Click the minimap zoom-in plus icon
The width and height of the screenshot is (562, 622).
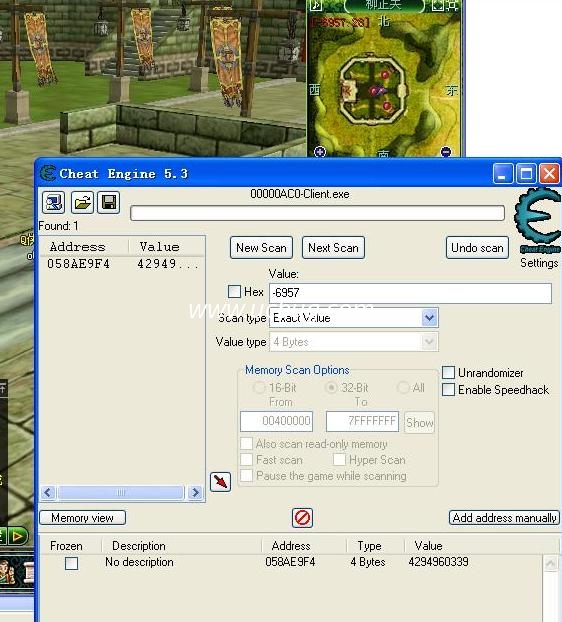point(320,152)
